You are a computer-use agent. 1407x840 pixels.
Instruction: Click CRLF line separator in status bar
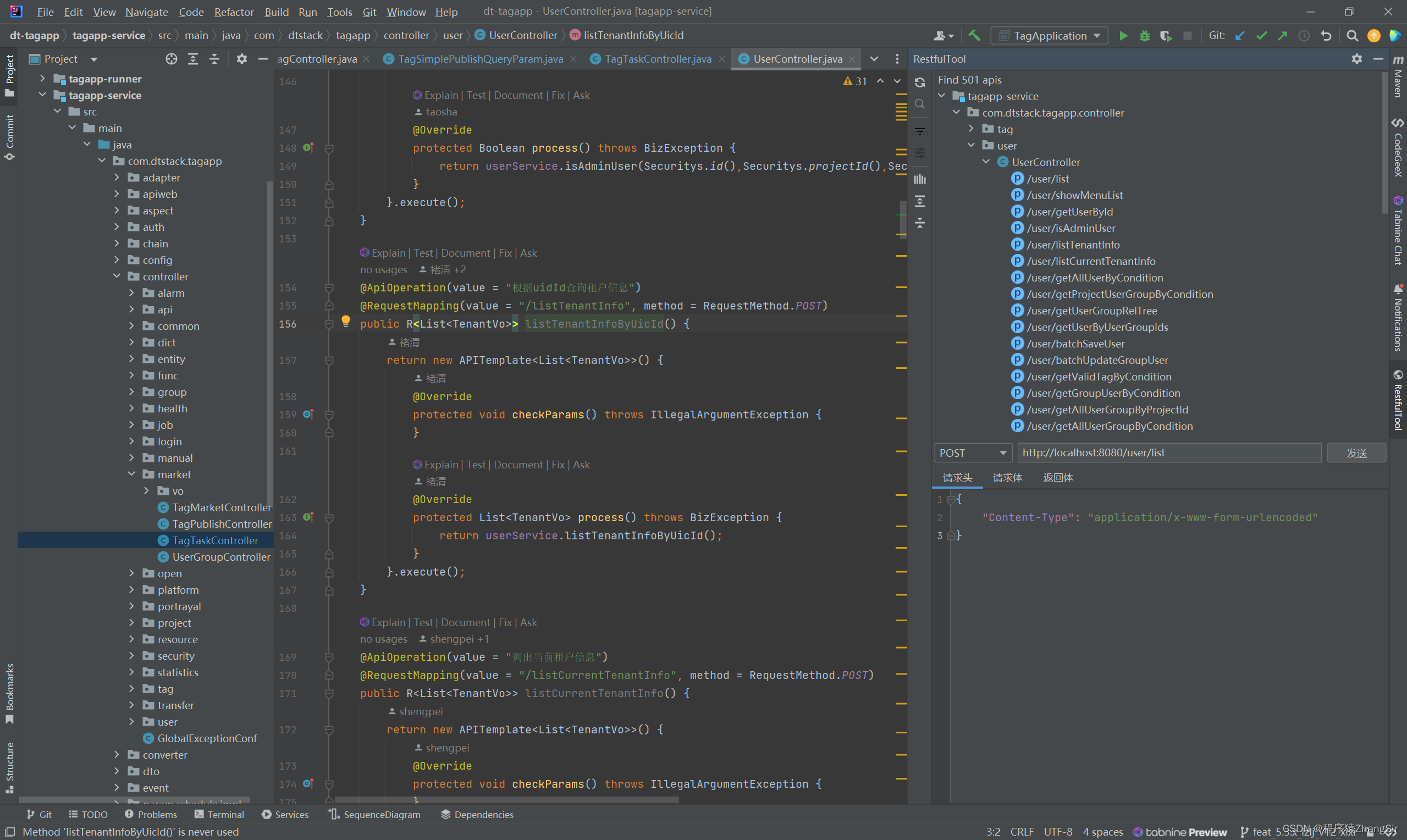tap(1022, 832)
